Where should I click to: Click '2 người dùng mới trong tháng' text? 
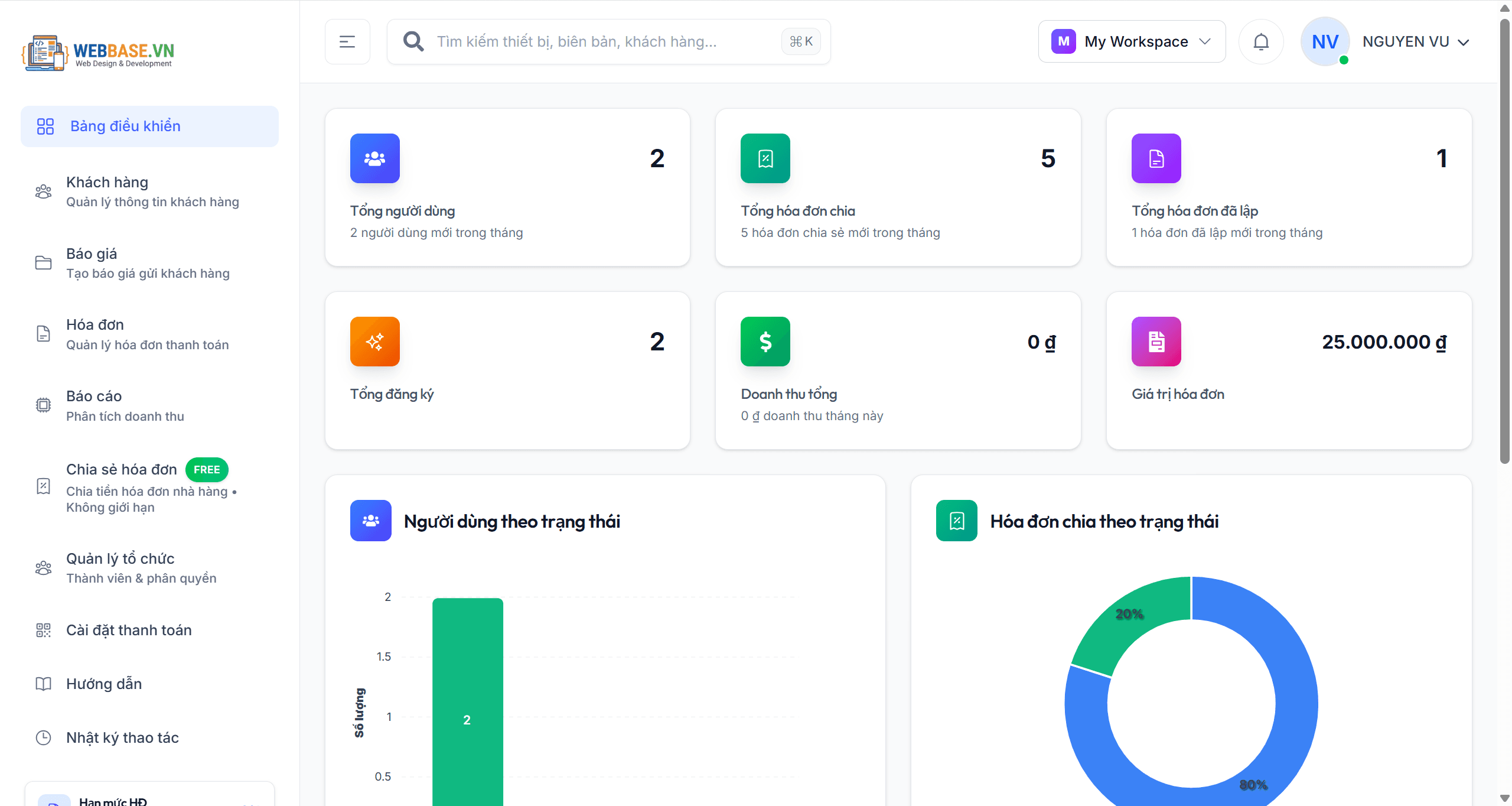point(436,233)
